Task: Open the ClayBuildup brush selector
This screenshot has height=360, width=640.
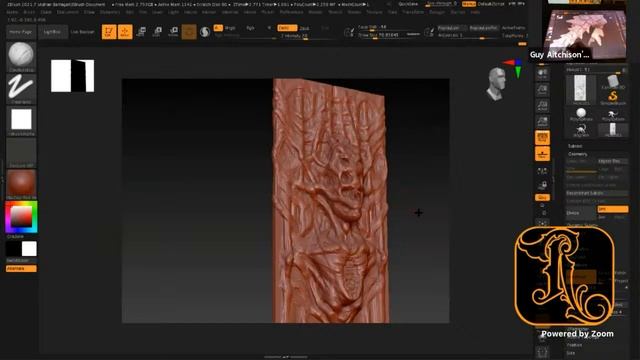Action: (x=21, y=56)
